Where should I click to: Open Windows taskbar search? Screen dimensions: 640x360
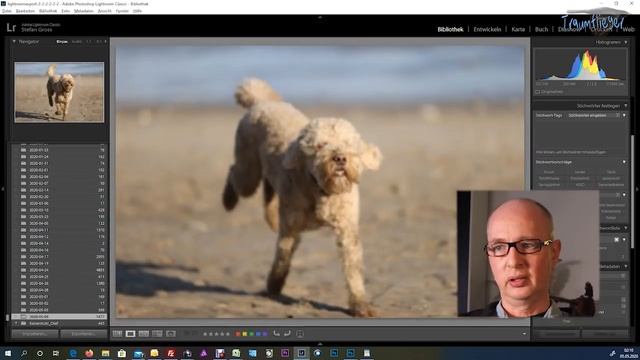24,353
